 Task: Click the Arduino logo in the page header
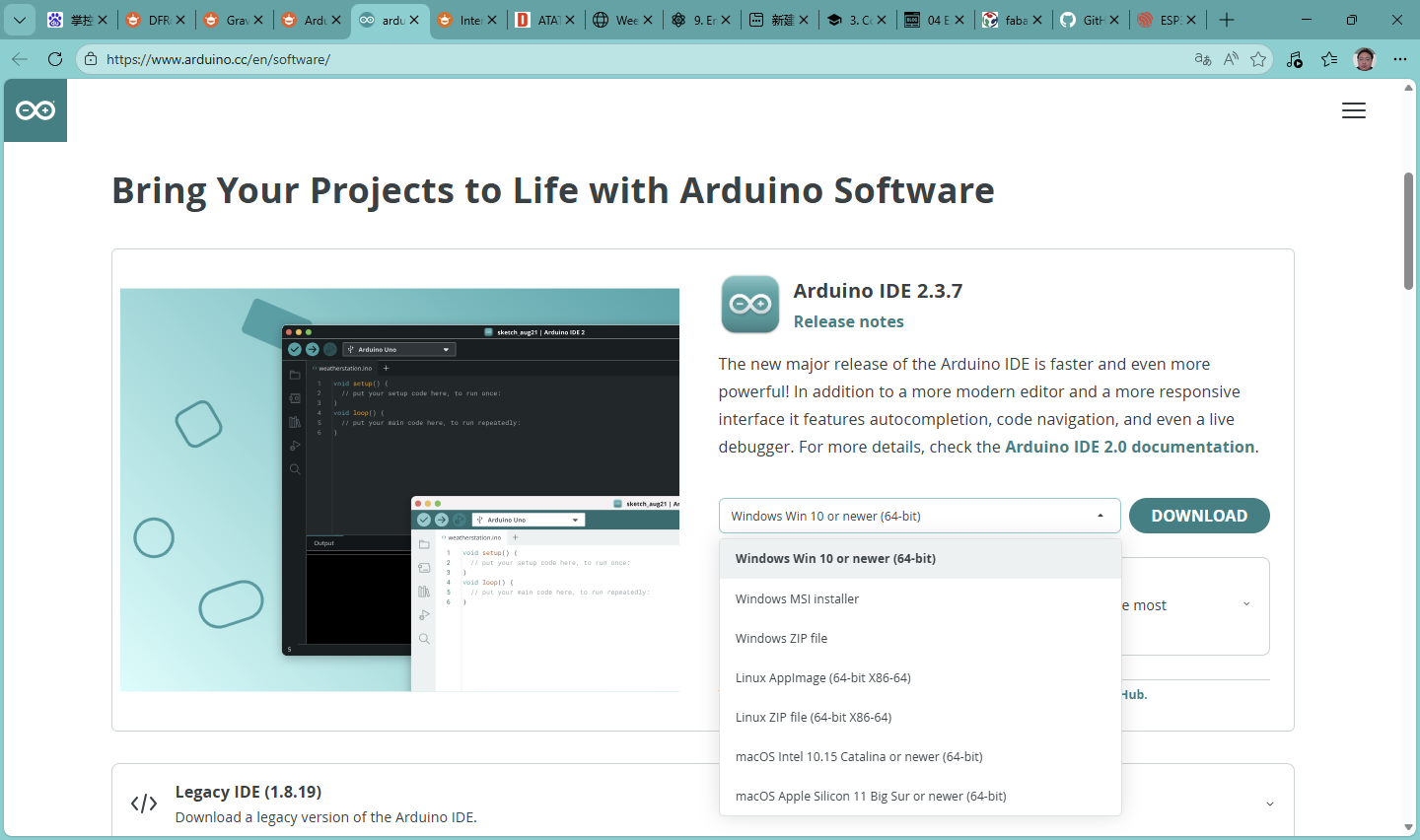[35, 110]
